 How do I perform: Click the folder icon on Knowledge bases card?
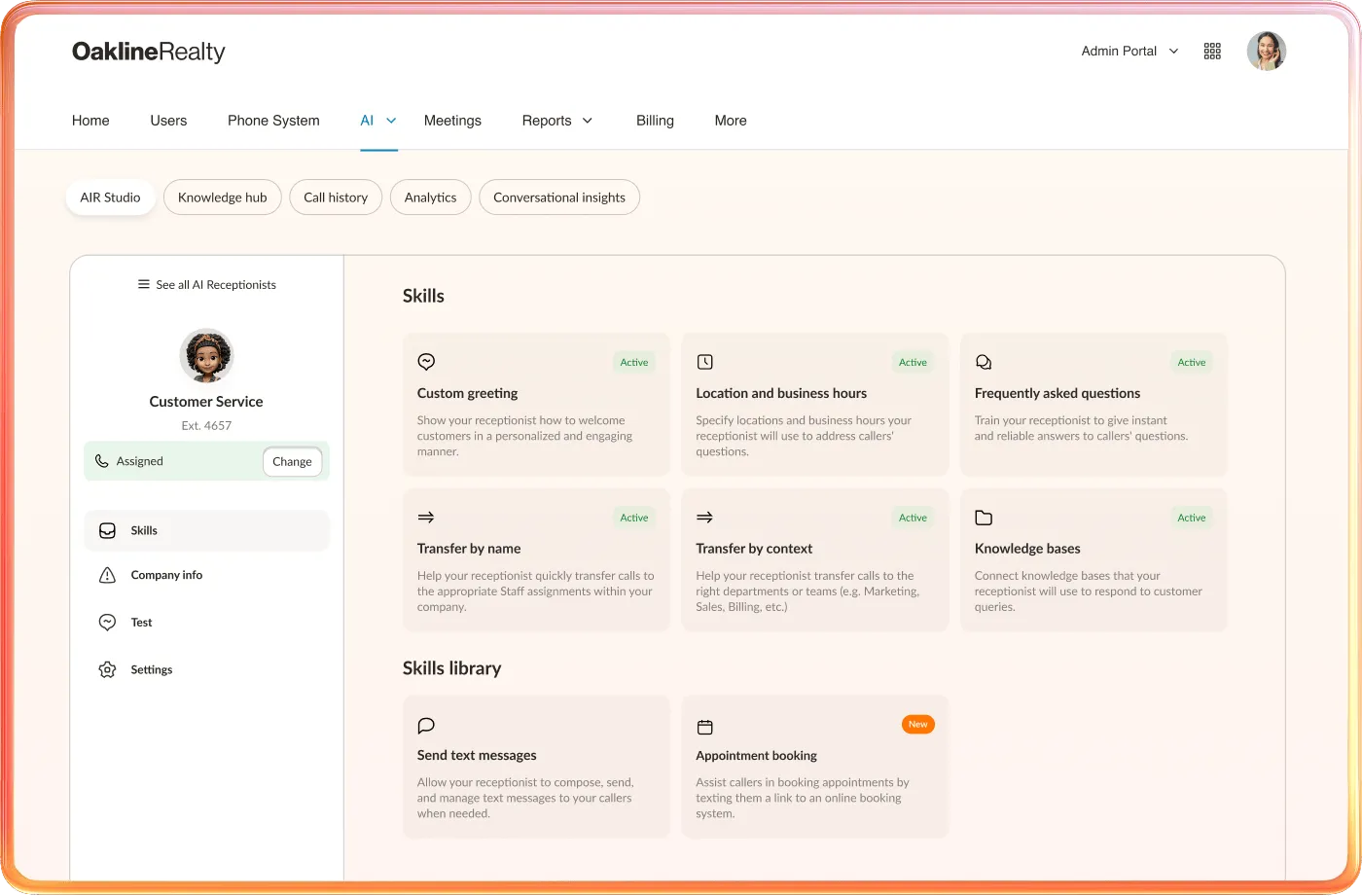984,517
